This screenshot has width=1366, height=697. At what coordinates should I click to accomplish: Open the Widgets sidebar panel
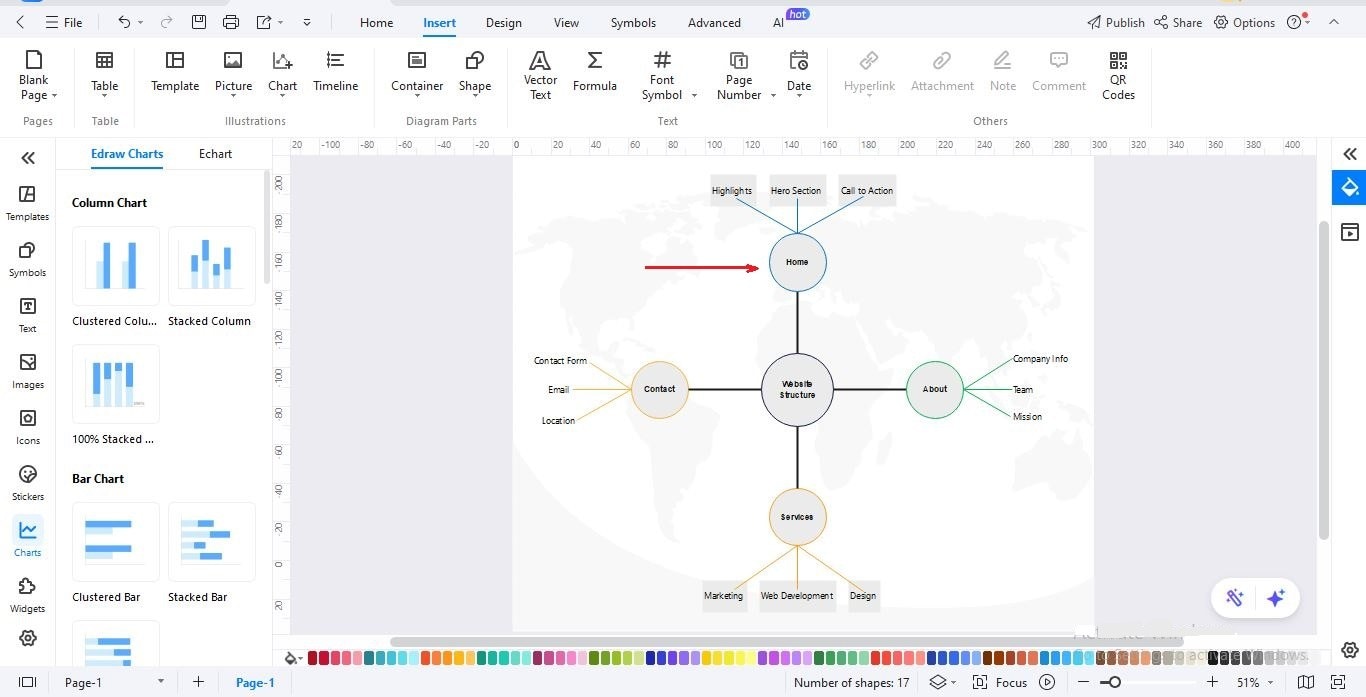pyautogui.click(x=28, y=595)
